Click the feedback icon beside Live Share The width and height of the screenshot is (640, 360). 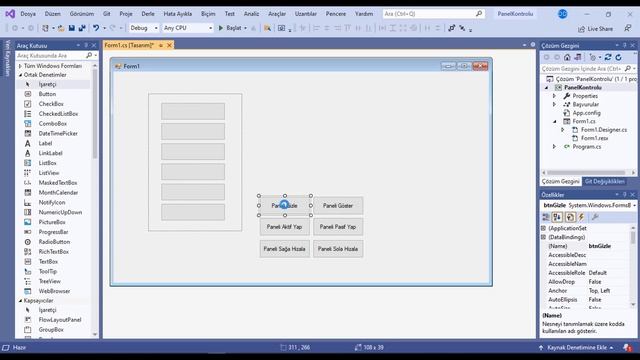(627, 28)
